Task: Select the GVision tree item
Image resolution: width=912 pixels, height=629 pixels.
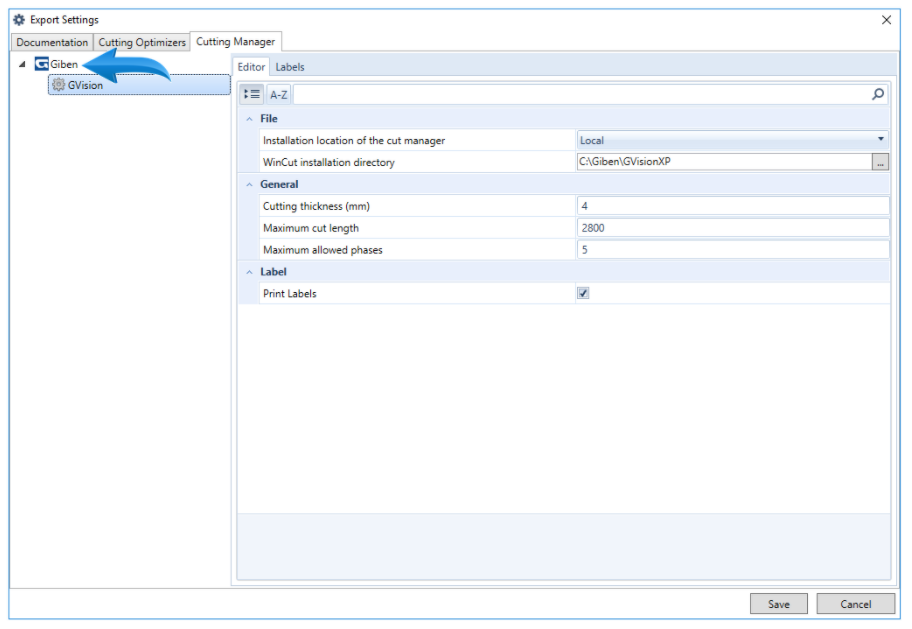Action: point(139,85)
